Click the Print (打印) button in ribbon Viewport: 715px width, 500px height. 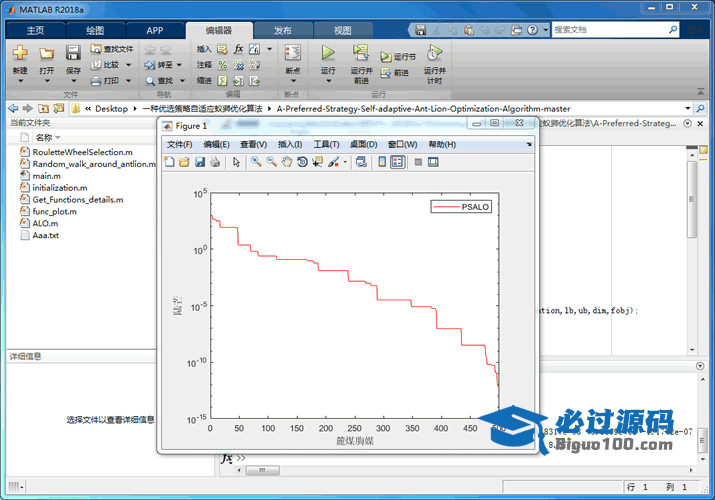(105, 81)
